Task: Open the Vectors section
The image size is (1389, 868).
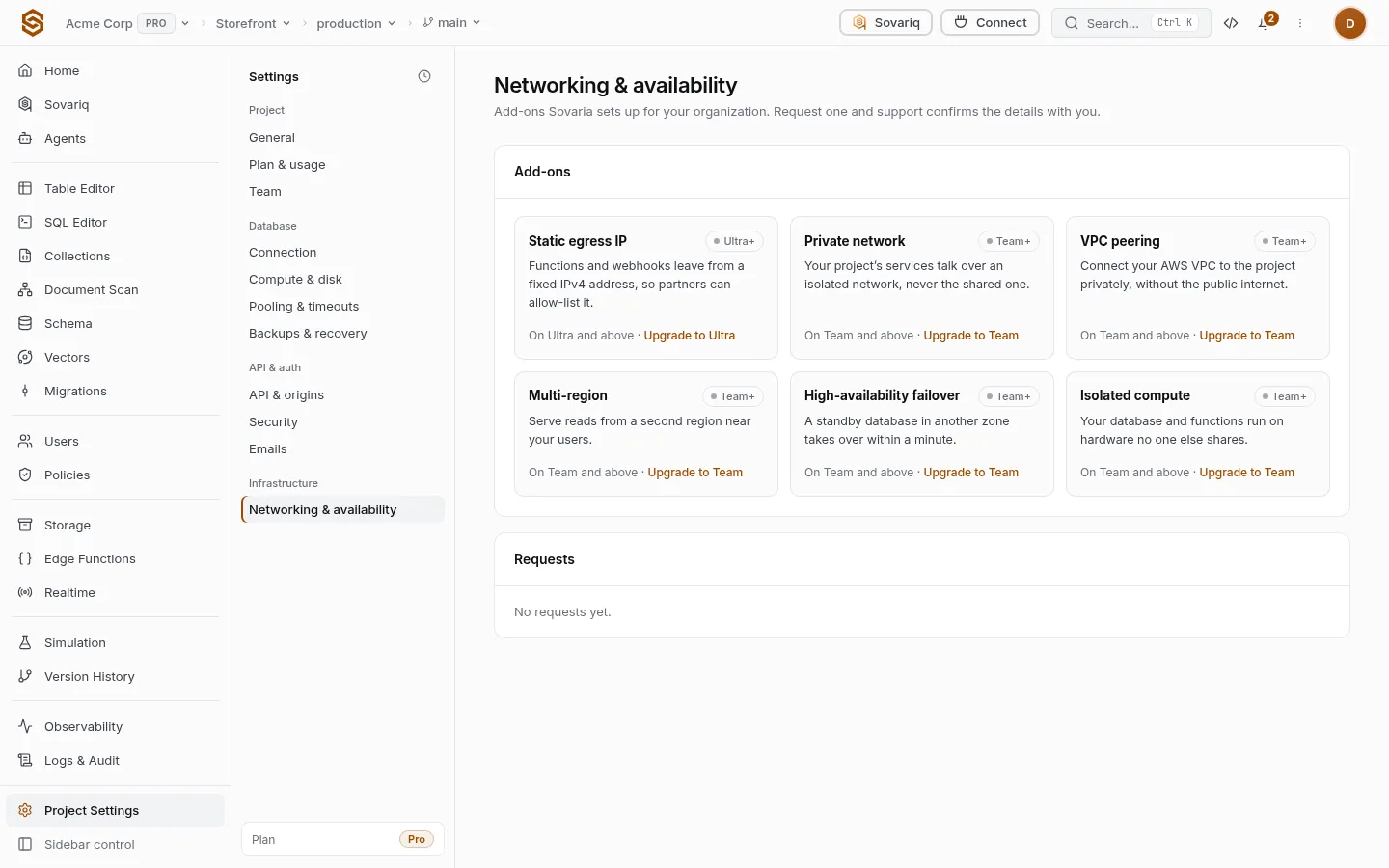Action: [116, 357]
